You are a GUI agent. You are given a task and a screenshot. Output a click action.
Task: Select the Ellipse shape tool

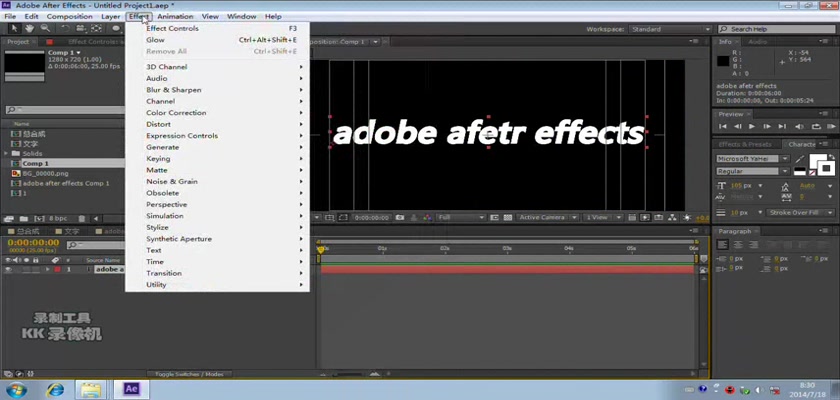(116, 29)
